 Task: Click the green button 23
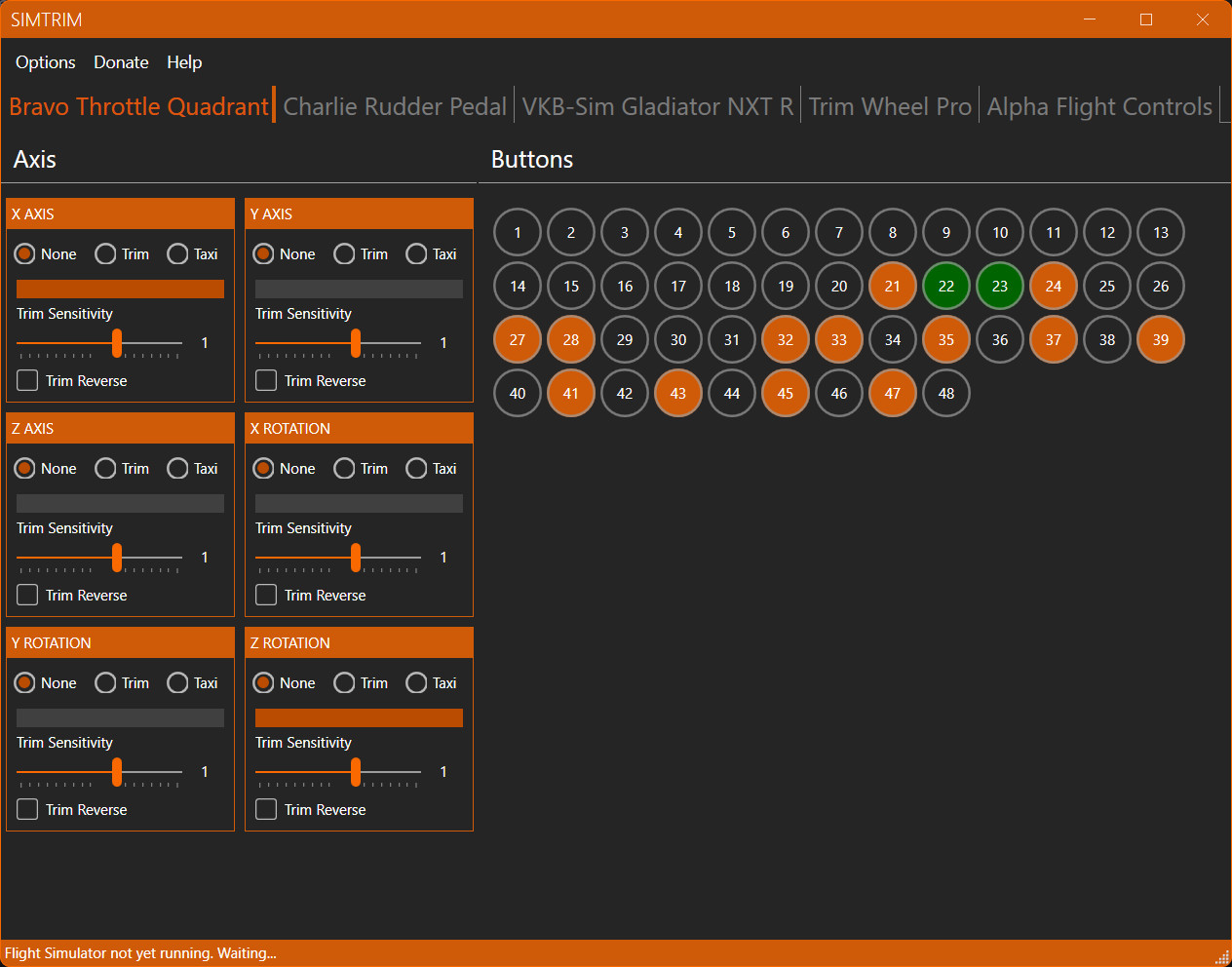[1000, 286]
